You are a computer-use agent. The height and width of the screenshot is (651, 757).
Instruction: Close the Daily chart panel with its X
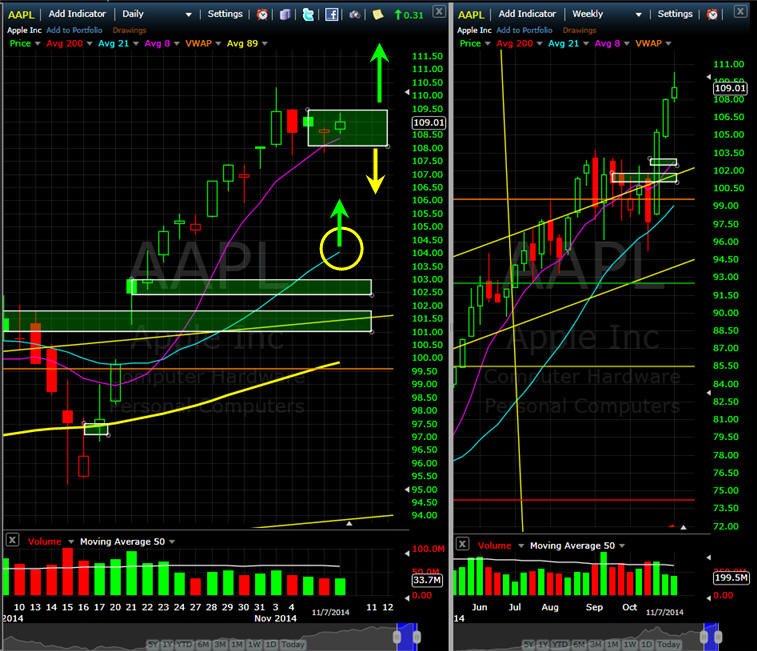[439, 11]
